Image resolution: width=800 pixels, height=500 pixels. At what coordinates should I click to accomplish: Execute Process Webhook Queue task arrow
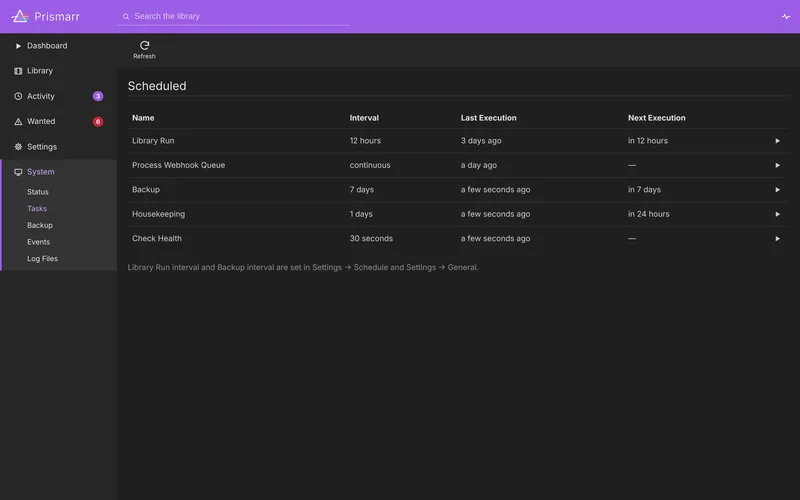[777, 165]
